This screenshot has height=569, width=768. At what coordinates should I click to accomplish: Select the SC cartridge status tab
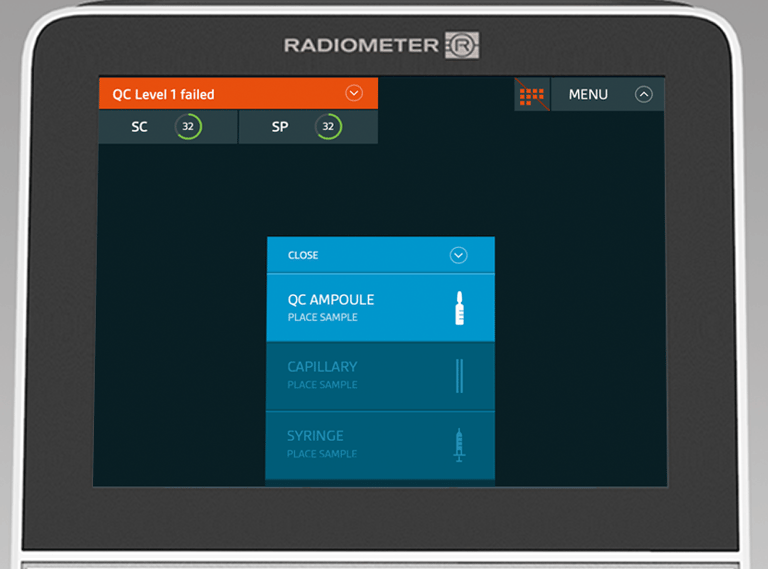(x=168, y=127)
